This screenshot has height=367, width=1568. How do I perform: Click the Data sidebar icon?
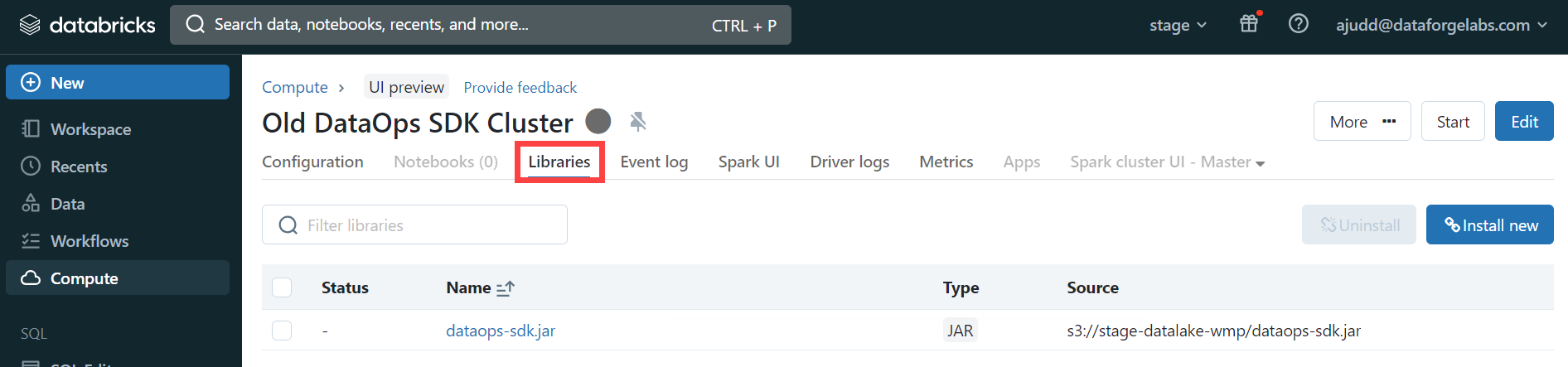[31, 203]
